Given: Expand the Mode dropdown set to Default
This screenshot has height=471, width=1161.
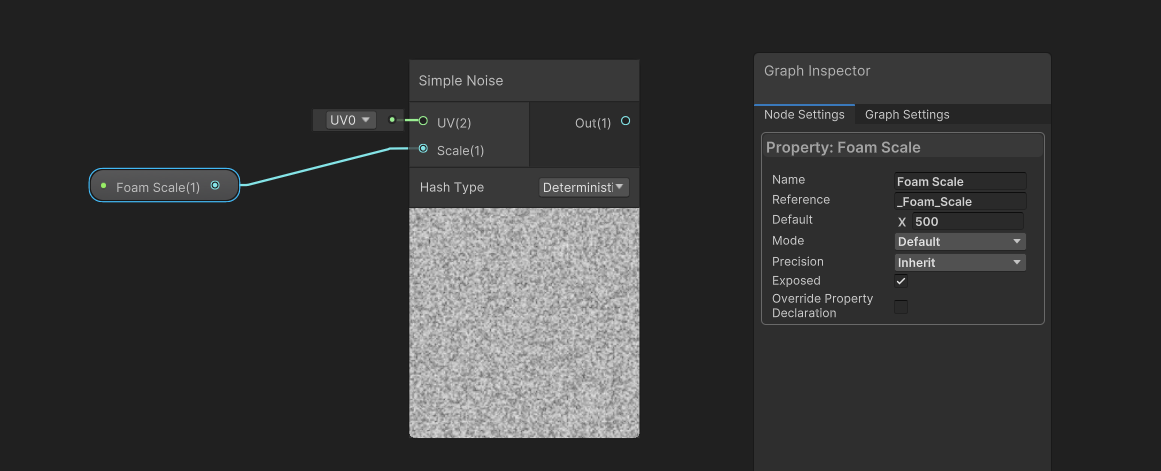Looking at the screenshot, I should click(x=959, y=241).
